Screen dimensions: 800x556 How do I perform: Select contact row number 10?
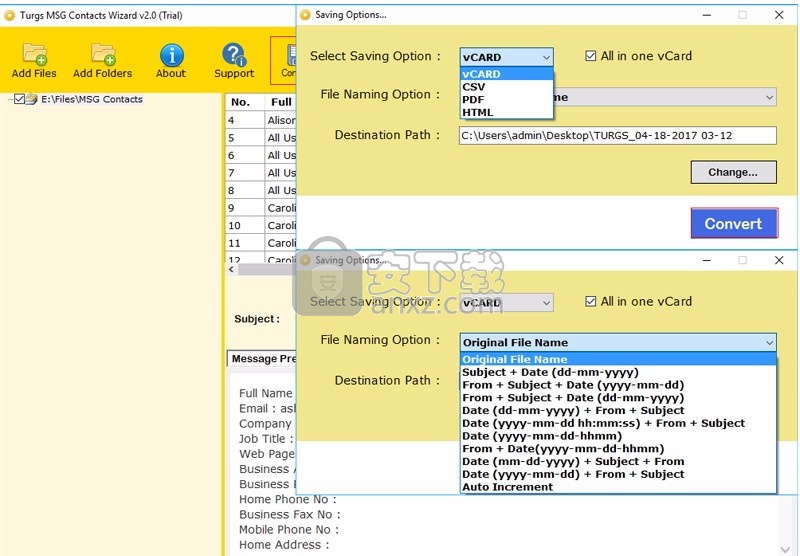point(261,225)
